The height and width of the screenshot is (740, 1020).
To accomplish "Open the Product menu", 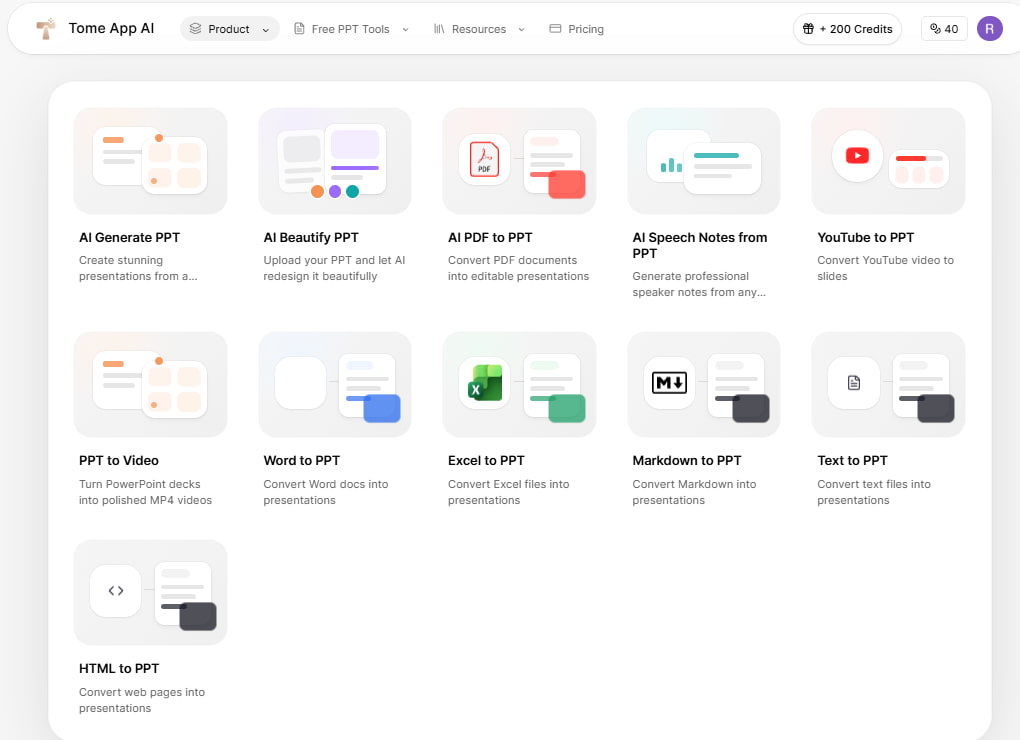I will click(230, 29).
